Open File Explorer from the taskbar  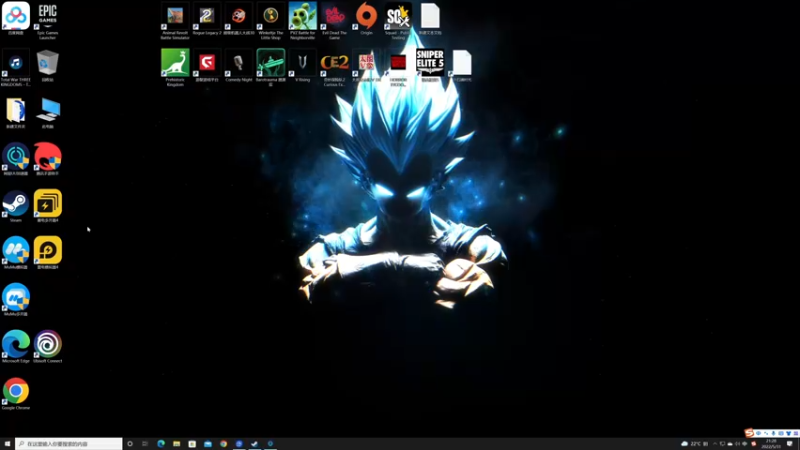(x=177, y=444)
